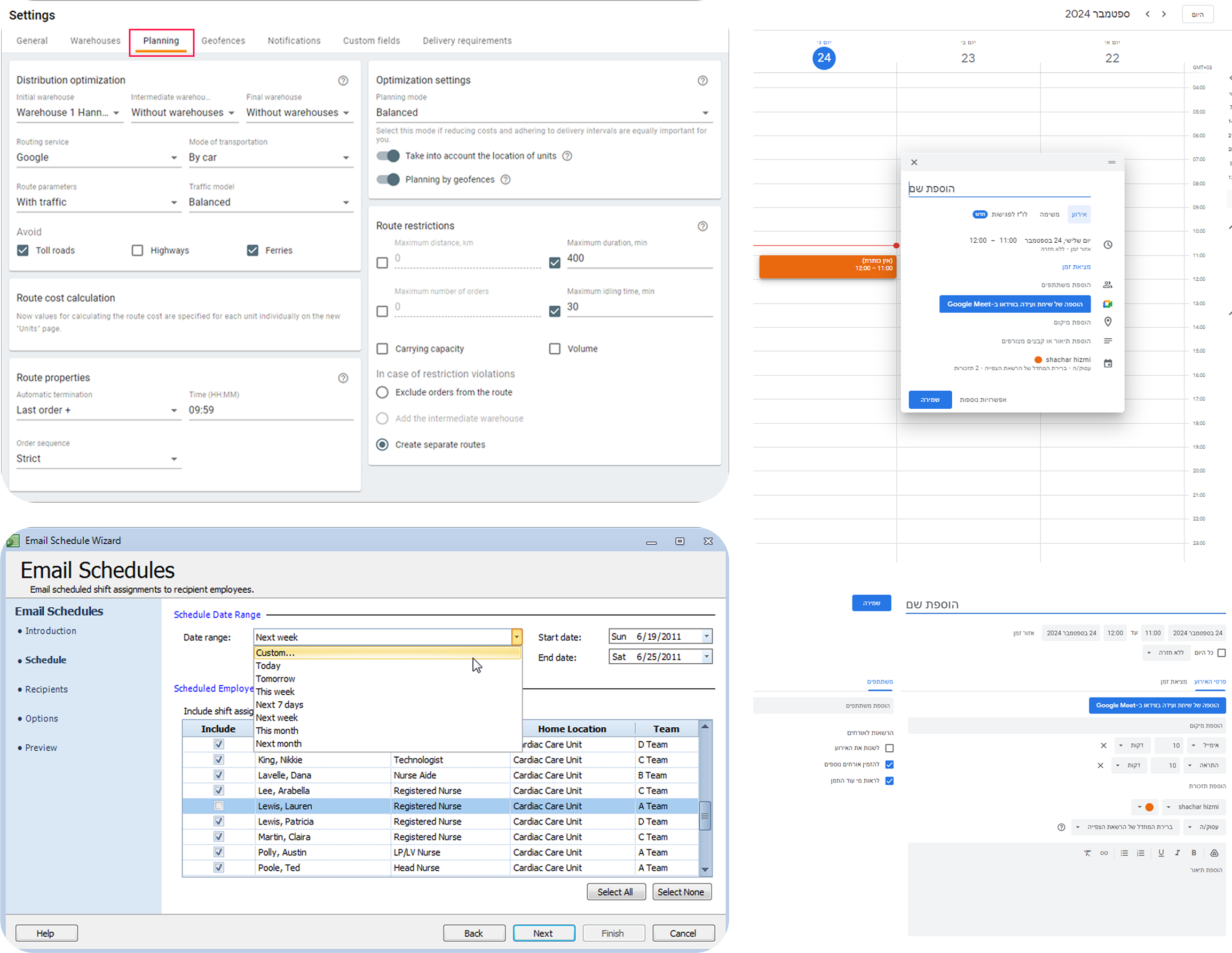Click שמירה save button in the quick event popup
Screen dimensions: 1232x953
pos(930,400)
